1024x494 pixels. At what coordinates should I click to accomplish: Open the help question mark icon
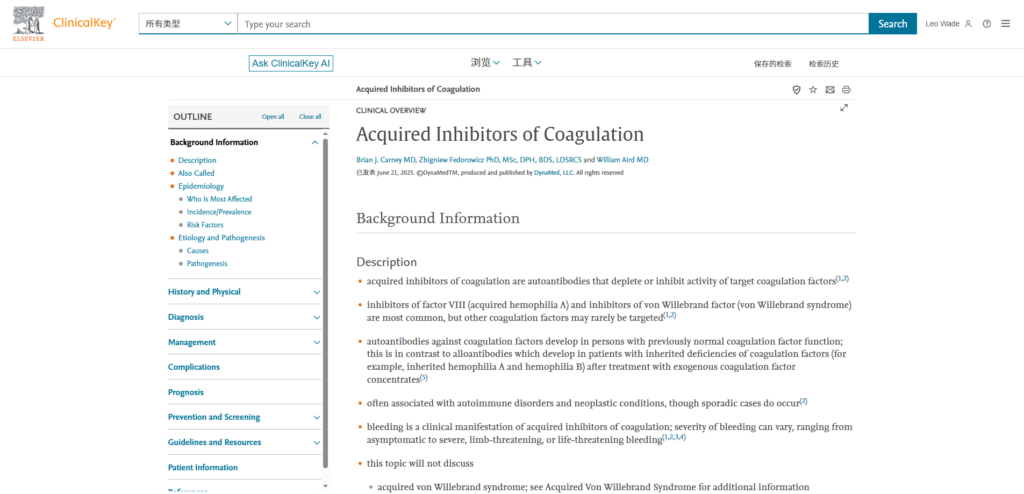pos(987,24)
